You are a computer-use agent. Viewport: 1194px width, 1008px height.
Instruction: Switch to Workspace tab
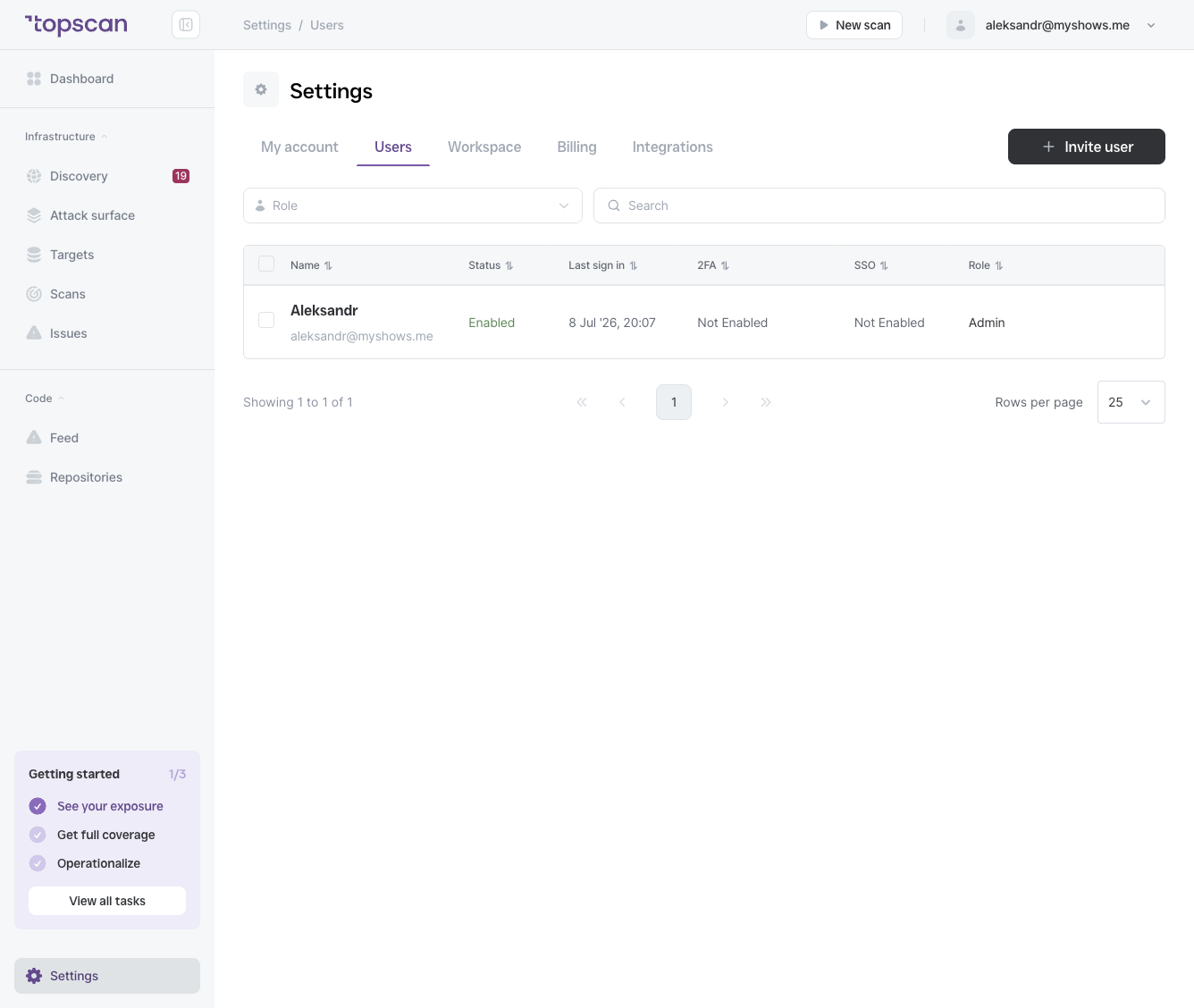coord(484,147)
